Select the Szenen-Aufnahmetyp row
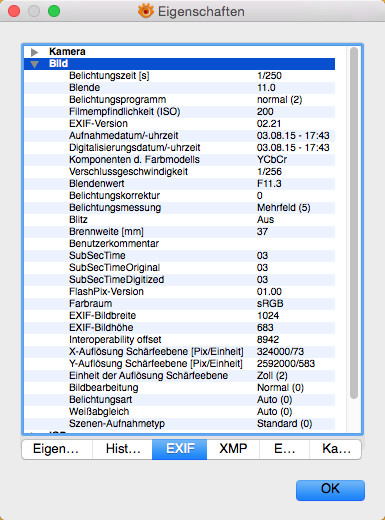Screen dimensions: 385x520 click(x=179, y=424)
